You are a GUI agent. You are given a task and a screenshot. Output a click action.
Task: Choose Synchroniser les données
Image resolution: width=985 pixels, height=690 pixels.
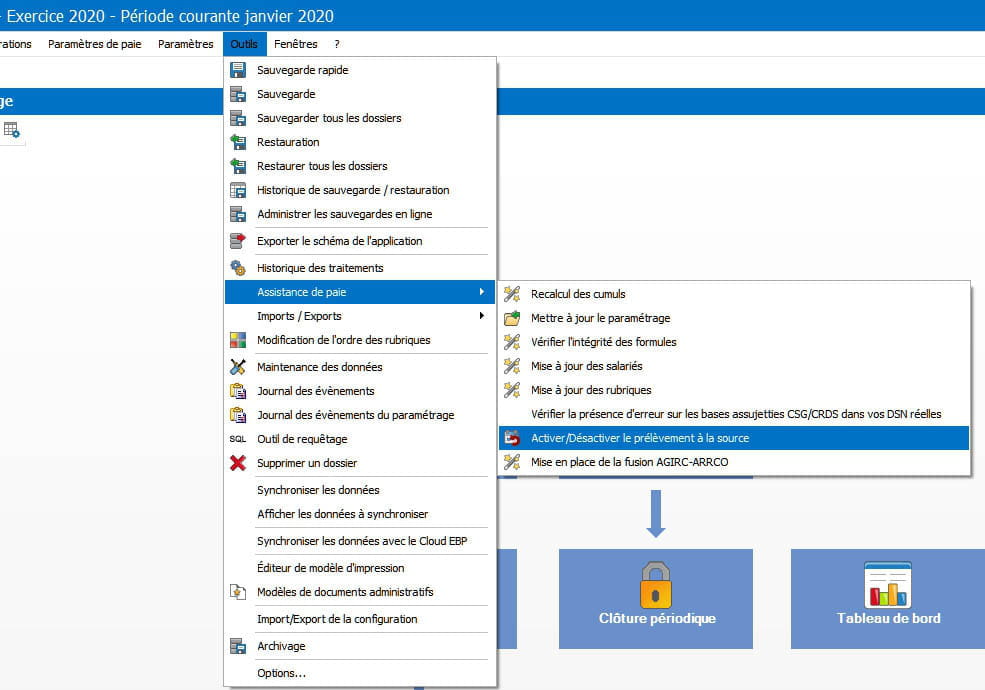point(360,490)
